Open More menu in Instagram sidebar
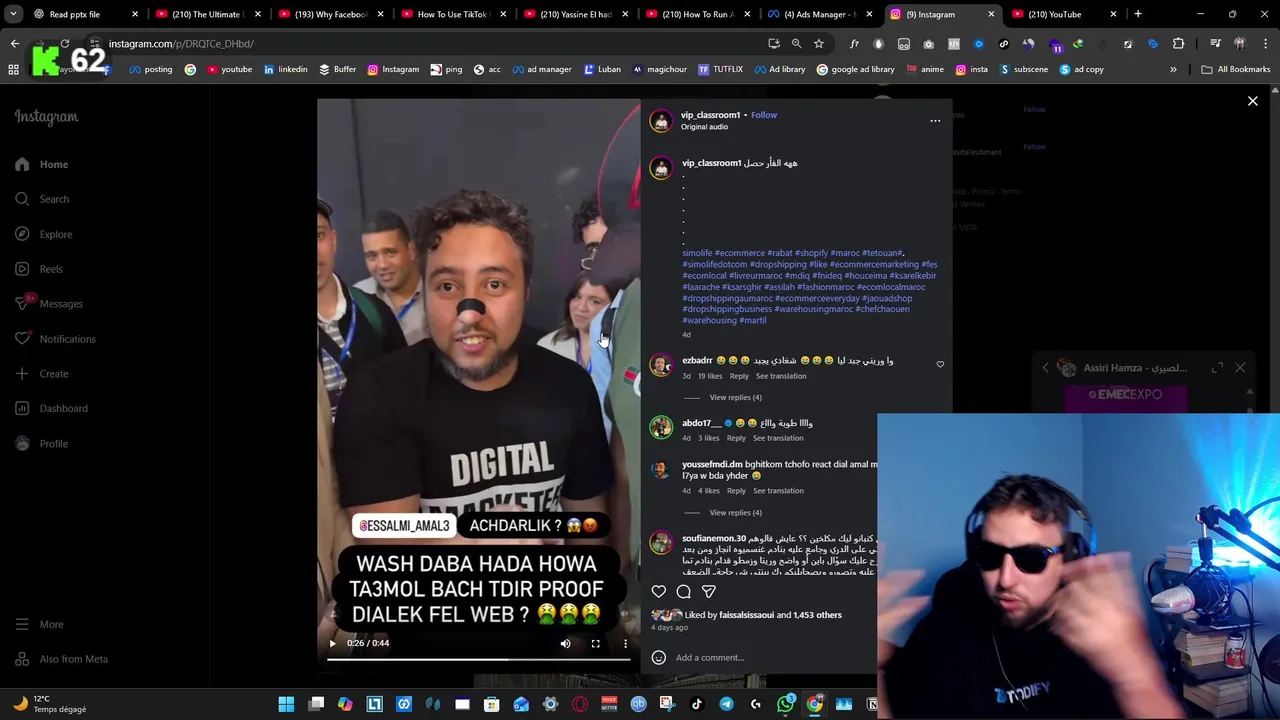Image resolution: width=1280 pixels, height=720 pixels. pos(40,624)
